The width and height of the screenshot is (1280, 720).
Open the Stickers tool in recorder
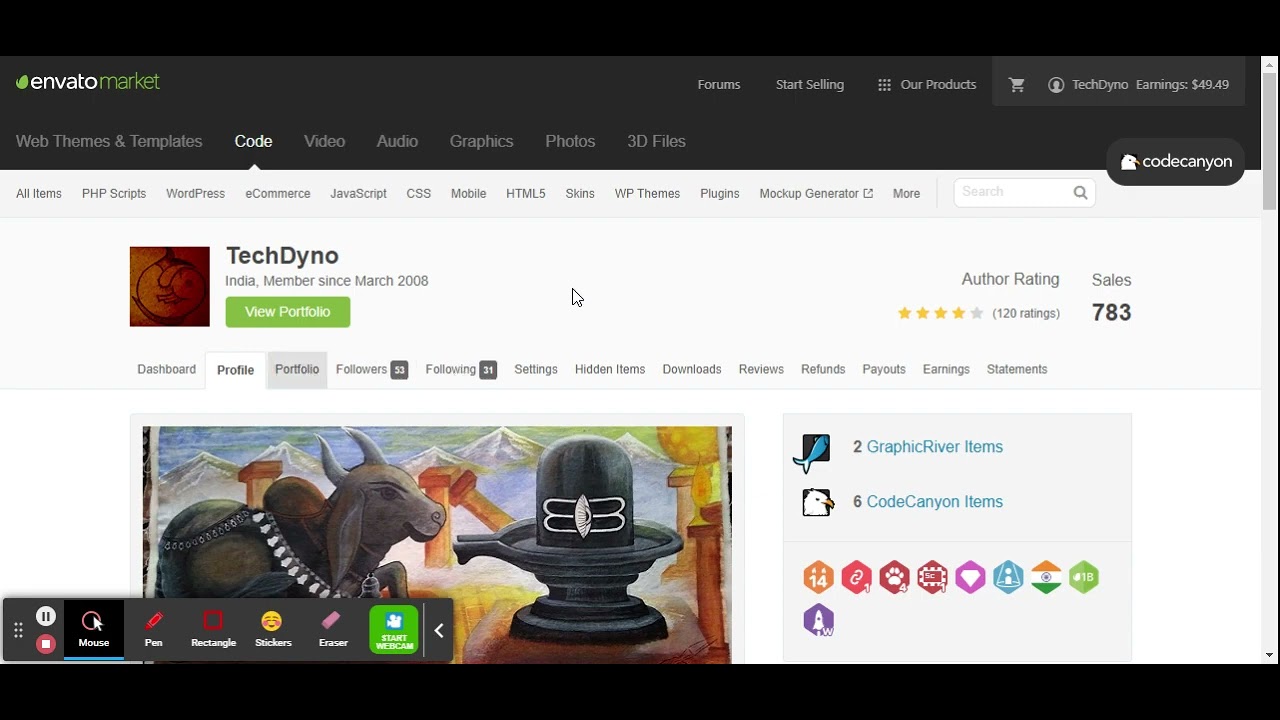273,630
